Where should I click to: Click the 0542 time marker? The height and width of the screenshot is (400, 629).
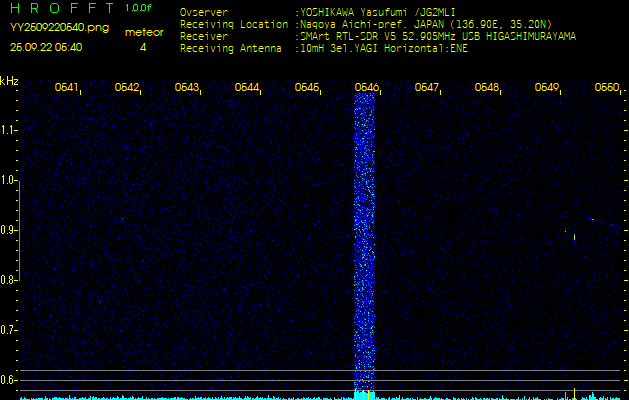(x=126, y=87)
